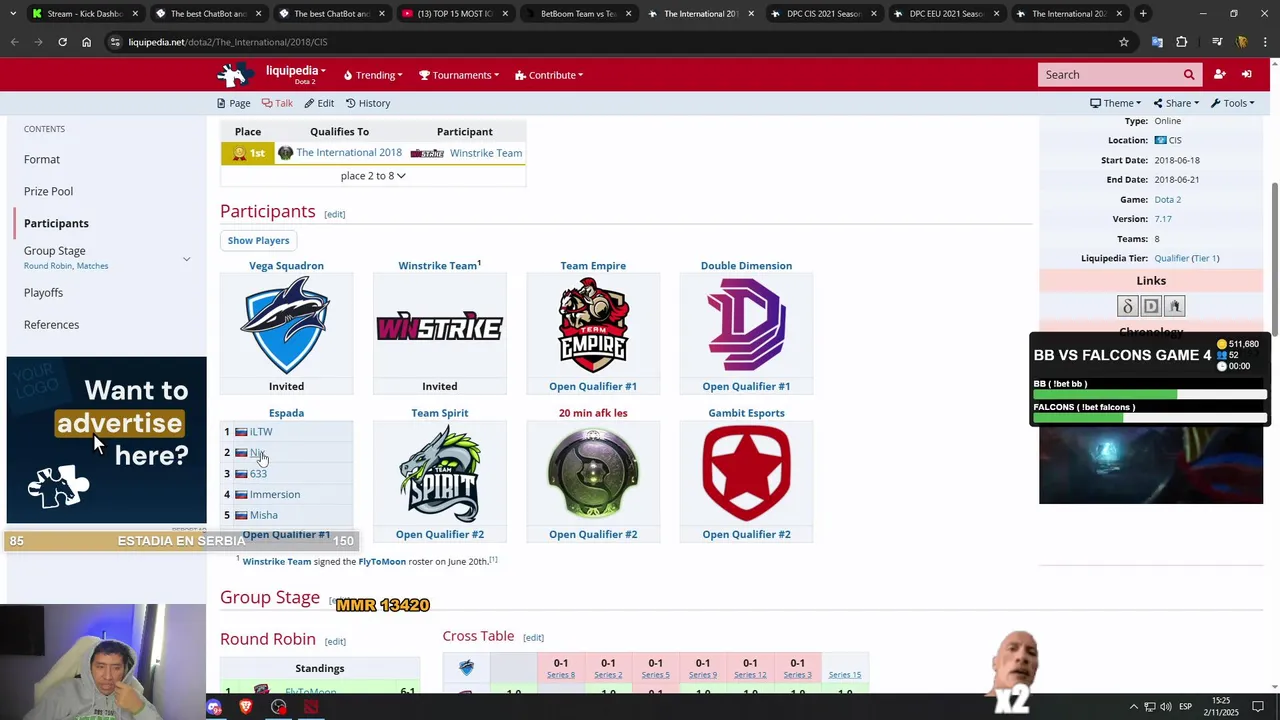The width and height of the screenshot is (1280, 720).
Task: Expand place 2 to 8 rows
Action: 373,176
